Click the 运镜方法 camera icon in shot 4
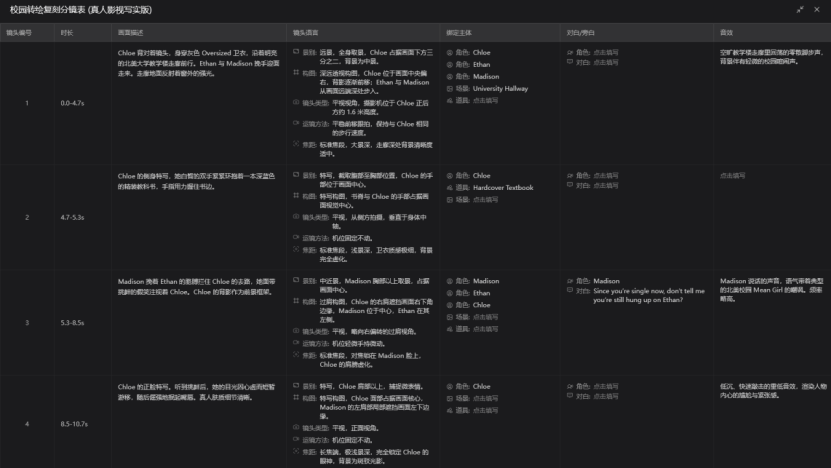The image size is (831, 468). 296,439
